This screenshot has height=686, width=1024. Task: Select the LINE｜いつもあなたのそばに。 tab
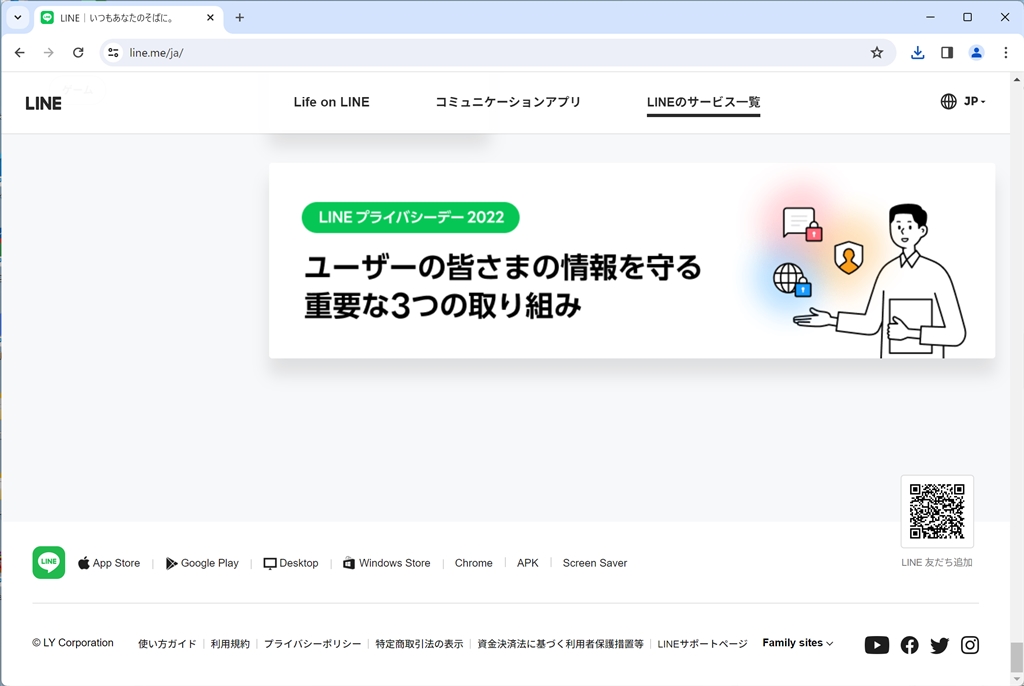coord(128,18)
